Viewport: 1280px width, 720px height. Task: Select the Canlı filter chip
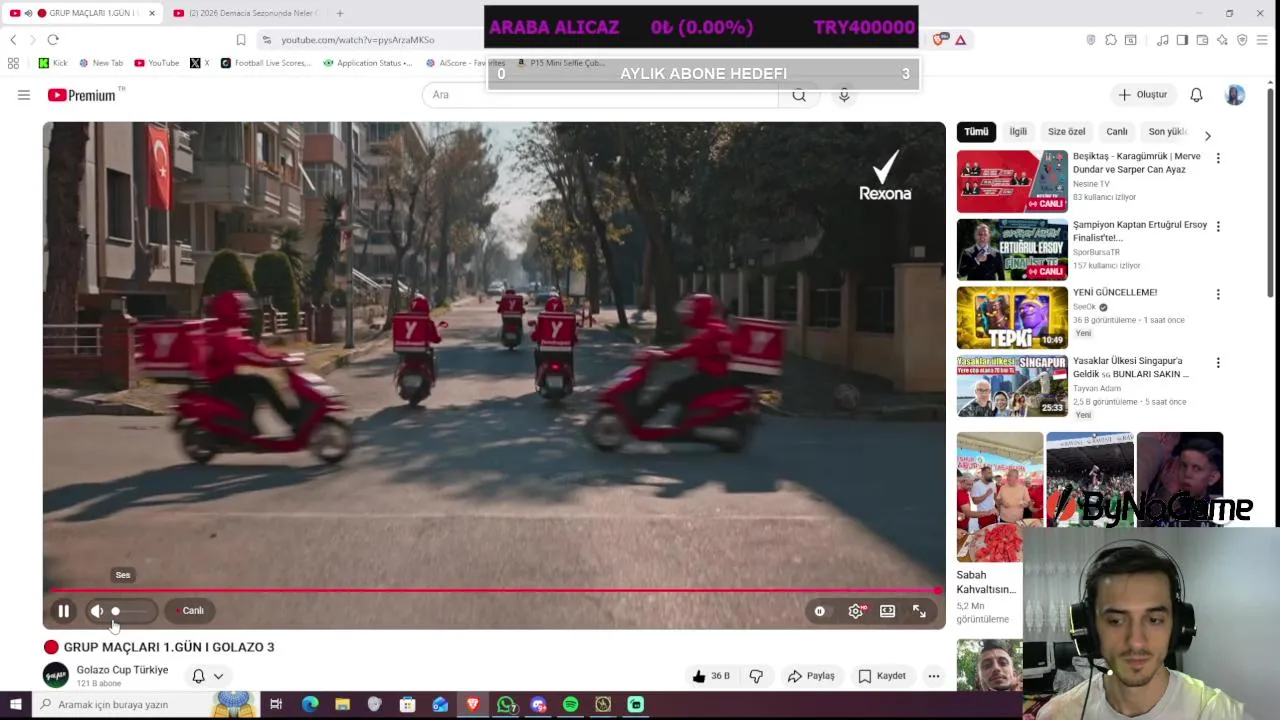coord(1117,132)
